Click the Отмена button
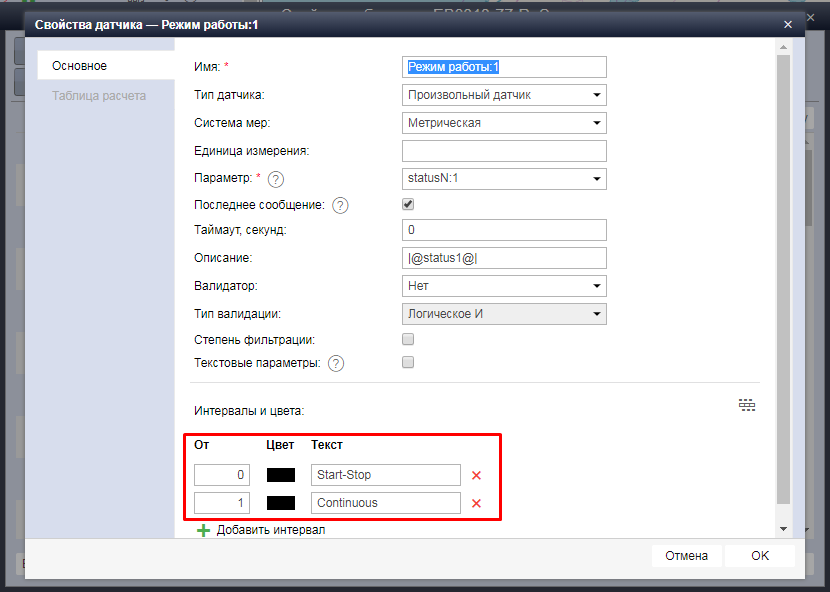 tap(686, 556)
